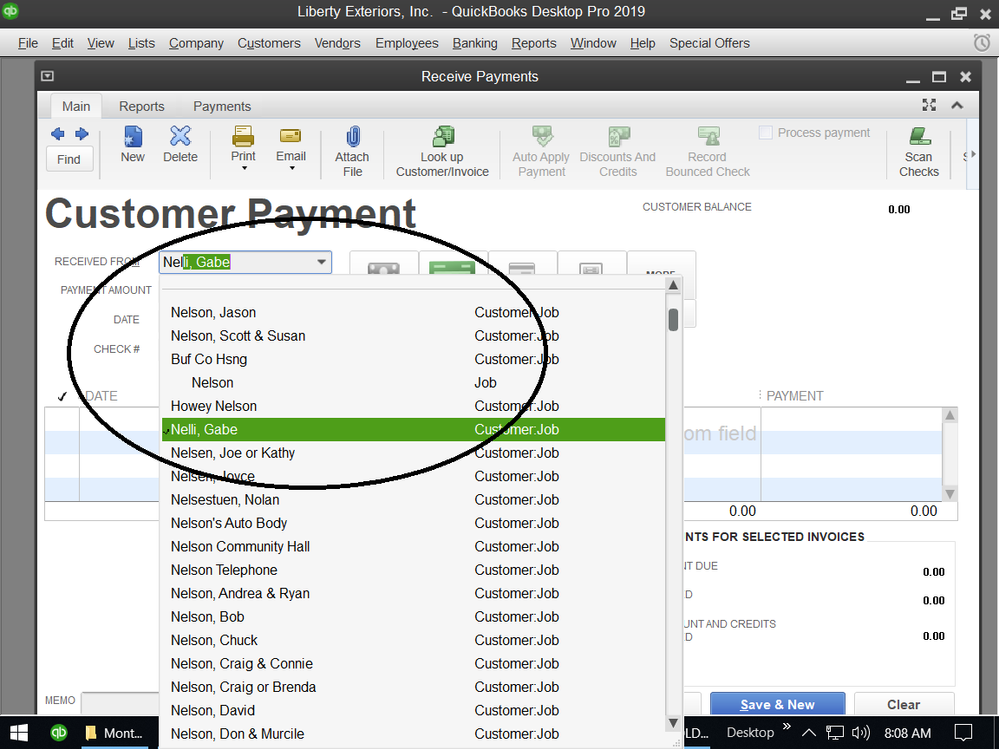Screen dimensions: 999x749
Task: Select Nelson Community Hall
Action: coord(413,546)
